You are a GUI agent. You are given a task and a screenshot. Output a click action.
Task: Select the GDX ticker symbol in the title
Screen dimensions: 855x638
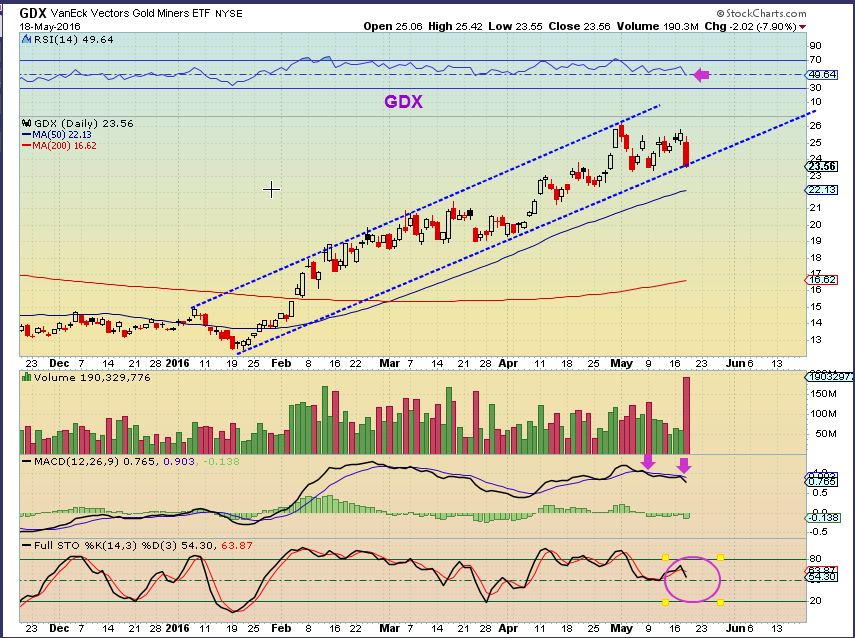tap(33, 13)
